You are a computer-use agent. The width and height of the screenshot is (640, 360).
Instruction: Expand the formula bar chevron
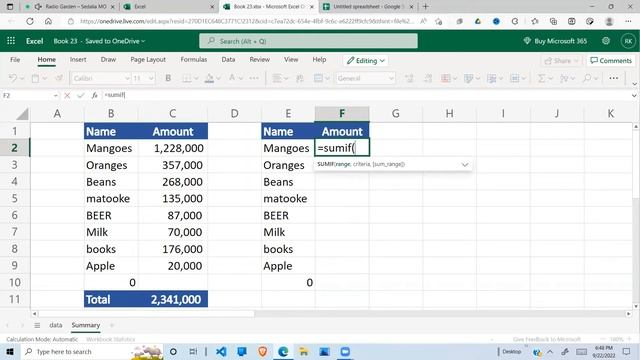click(633, 95)
